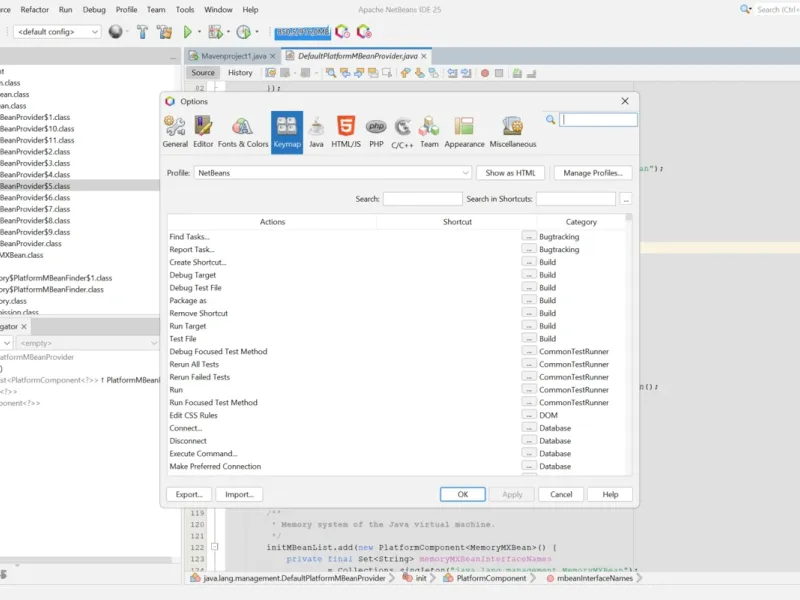Viewport: 800px width, 600px height.
Task: Open the Editor options category
Action: [203, 132]
